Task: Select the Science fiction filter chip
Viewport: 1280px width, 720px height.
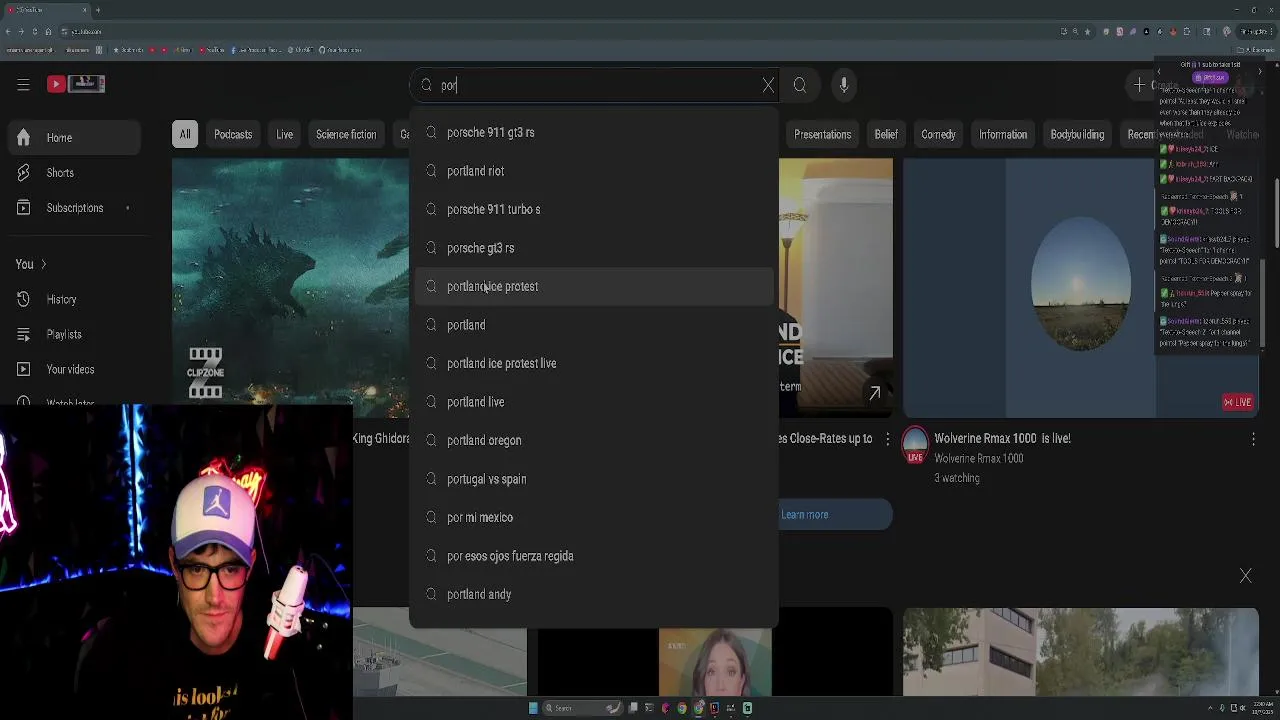Action: (346, 134)
